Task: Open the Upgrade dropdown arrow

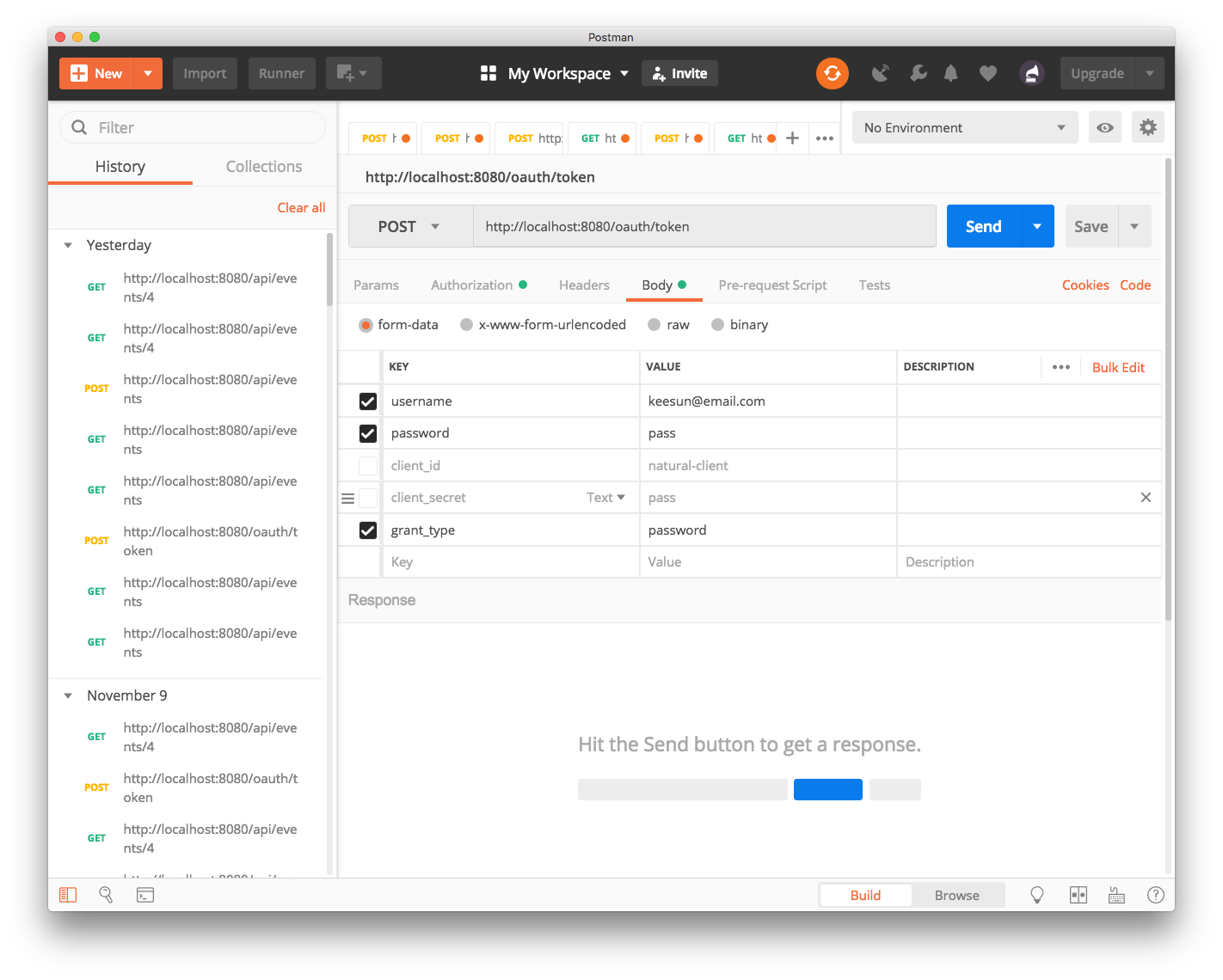Action: coord(1149,74)
